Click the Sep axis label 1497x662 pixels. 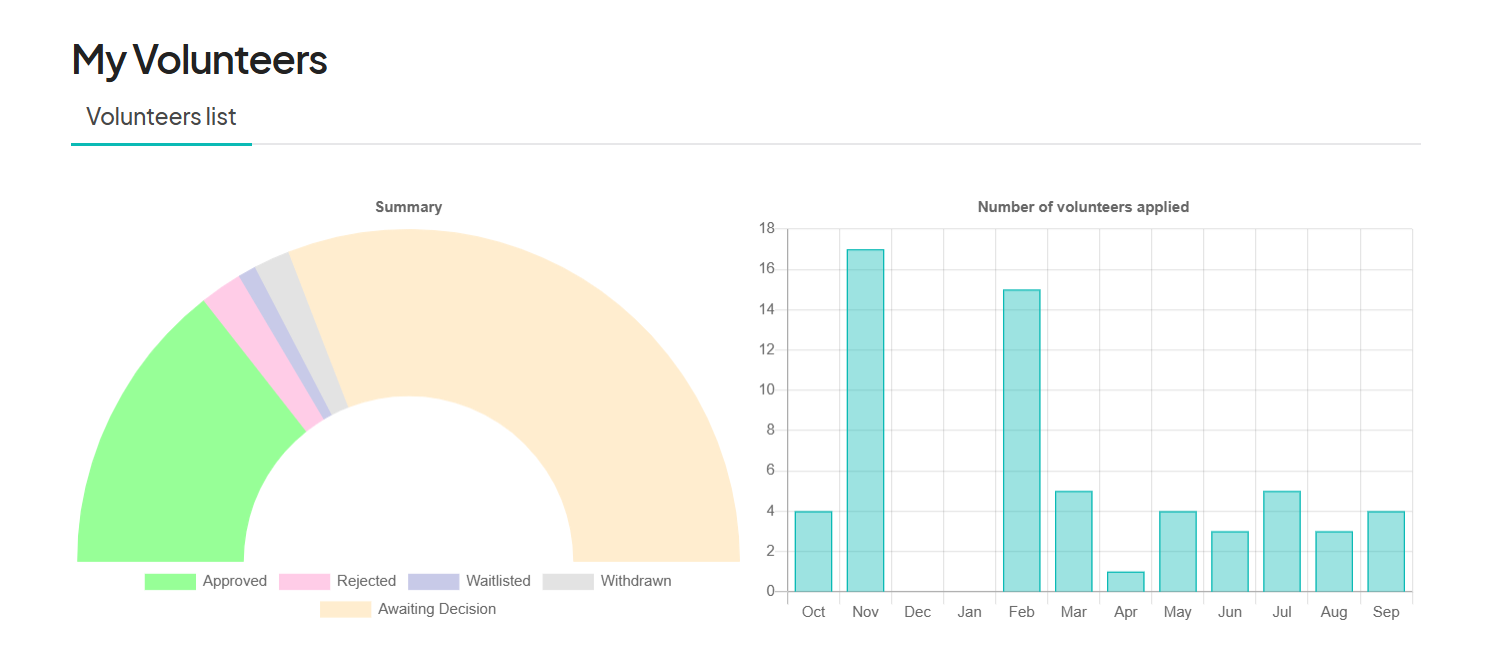[1386, 611]
